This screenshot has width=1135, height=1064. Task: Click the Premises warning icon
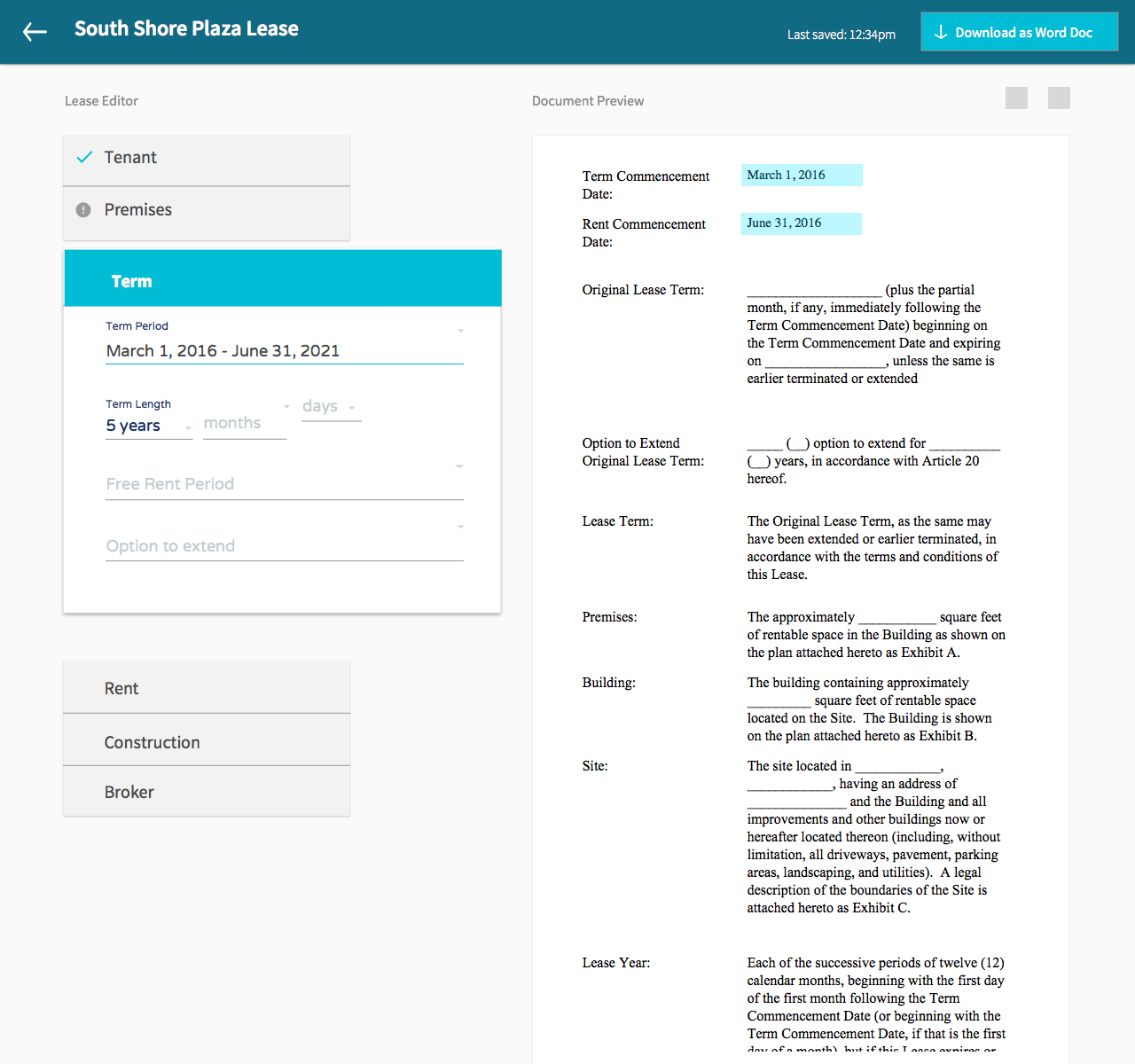click(83, 210)
